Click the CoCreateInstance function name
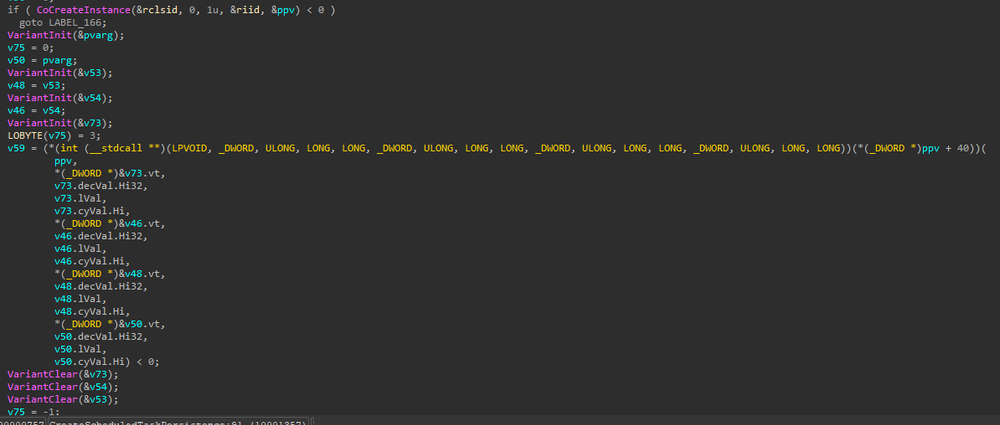Viewport: 1000px width, 425px height. click(x=85, y=10)
